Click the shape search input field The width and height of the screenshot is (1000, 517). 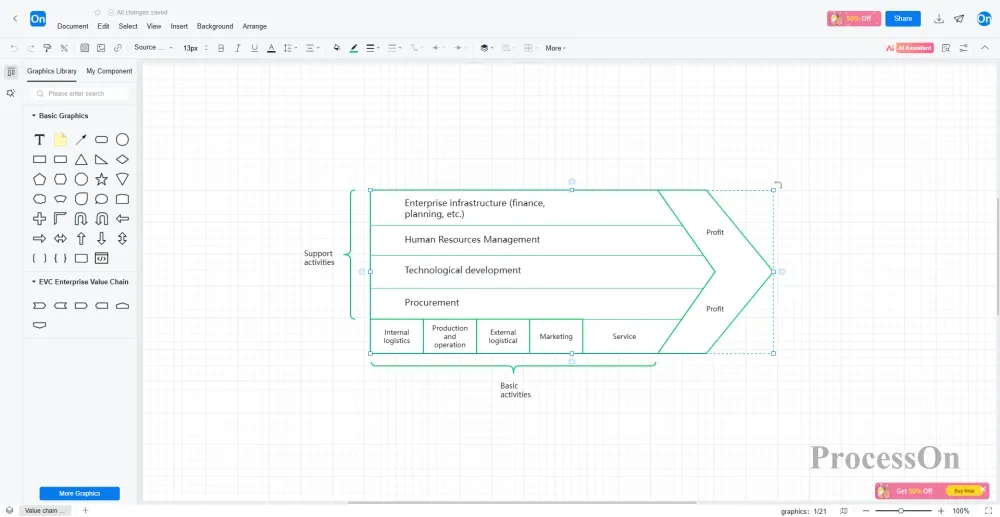point(82,93)
